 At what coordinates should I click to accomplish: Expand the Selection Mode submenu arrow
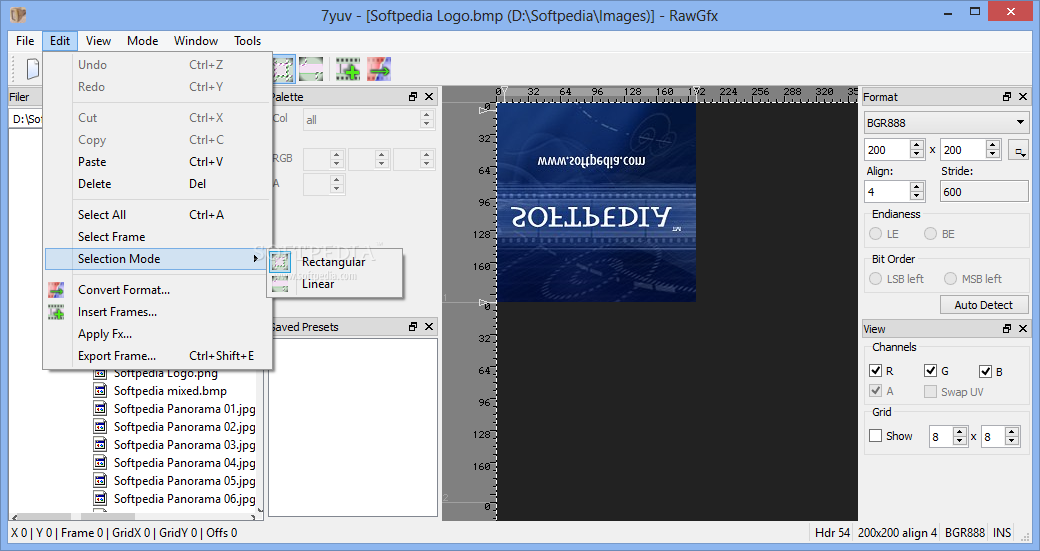coord(255,259)
